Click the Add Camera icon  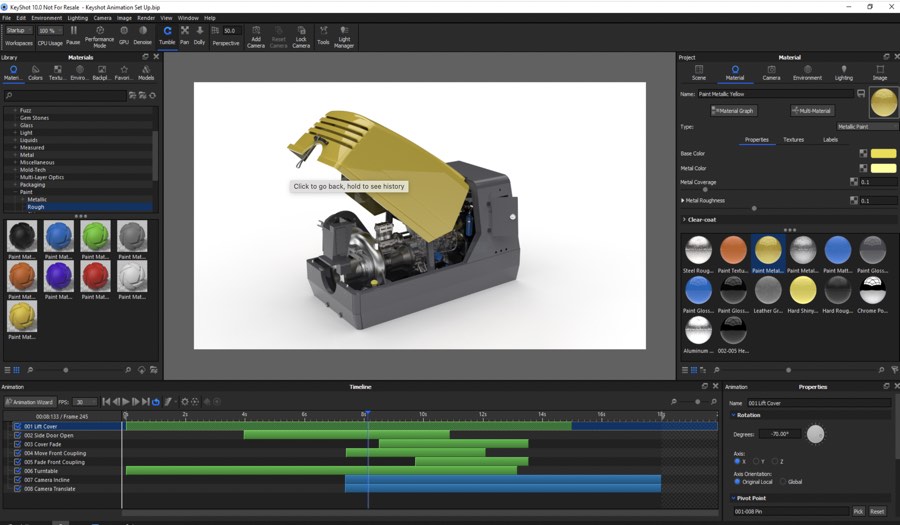point(256,31)
